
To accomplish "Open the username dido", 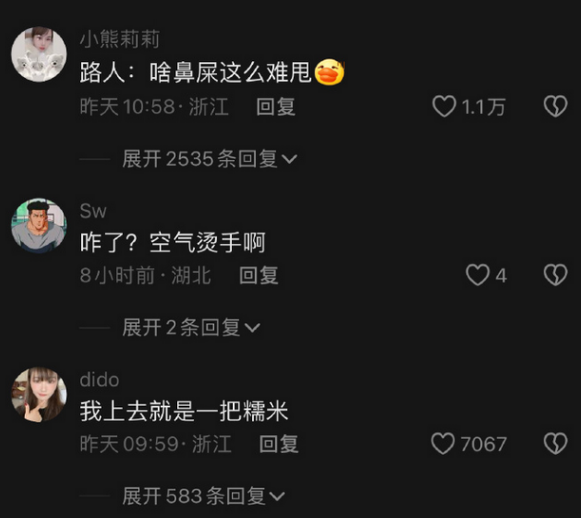I will pyautogui.click(x=99, y=380).
